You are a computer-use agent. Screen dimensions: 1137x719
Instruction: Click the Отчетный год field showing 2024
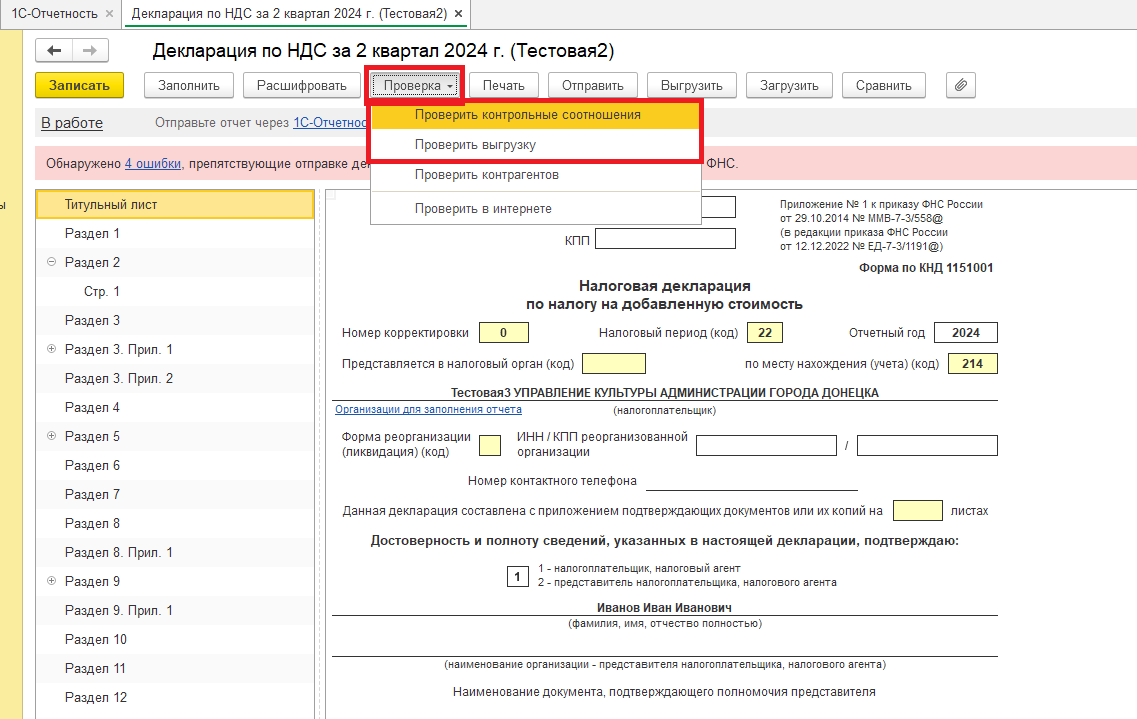click(966, 333)
